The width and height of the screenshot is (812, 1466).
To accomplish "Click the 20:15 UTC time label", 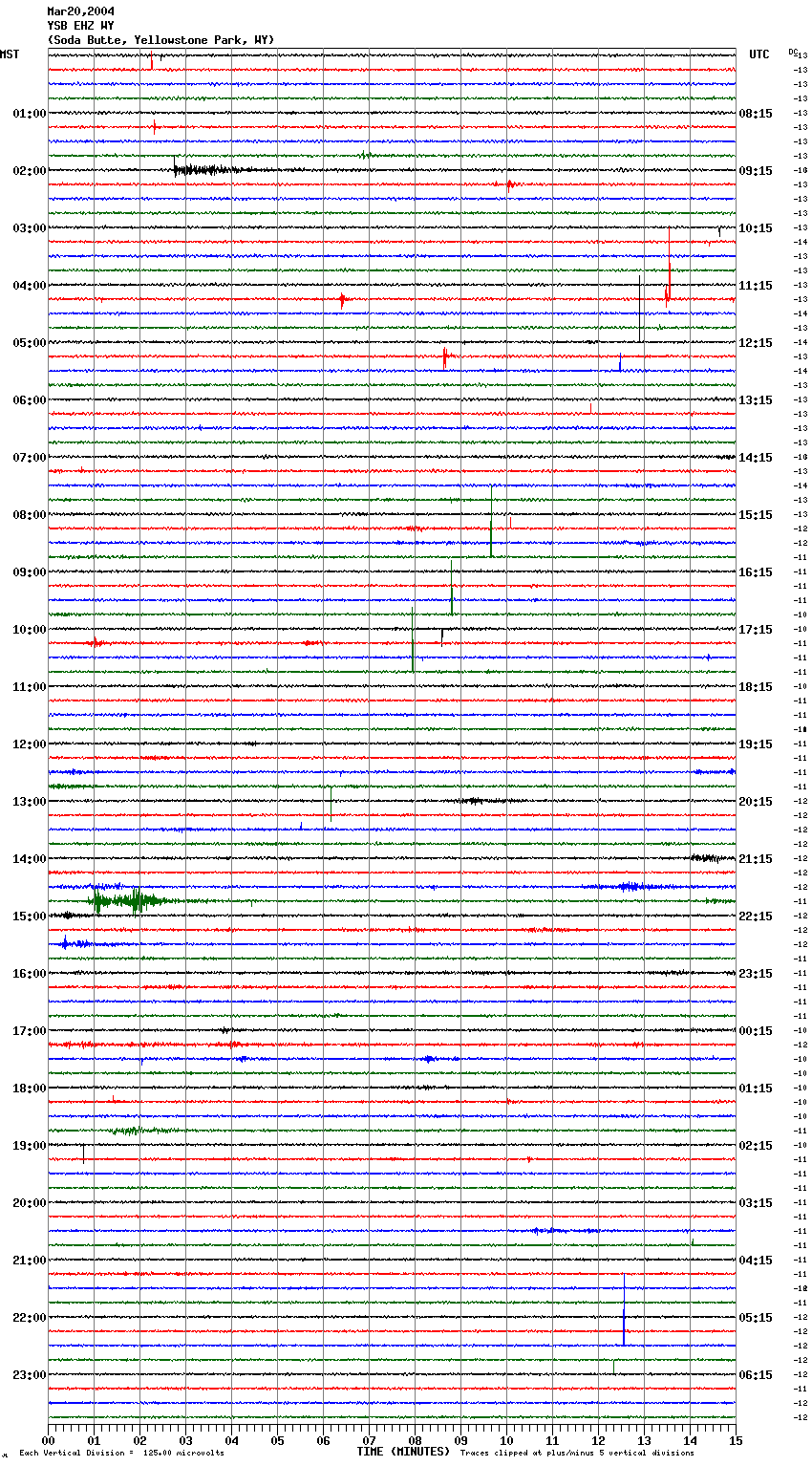I will [x=756, y=802].
